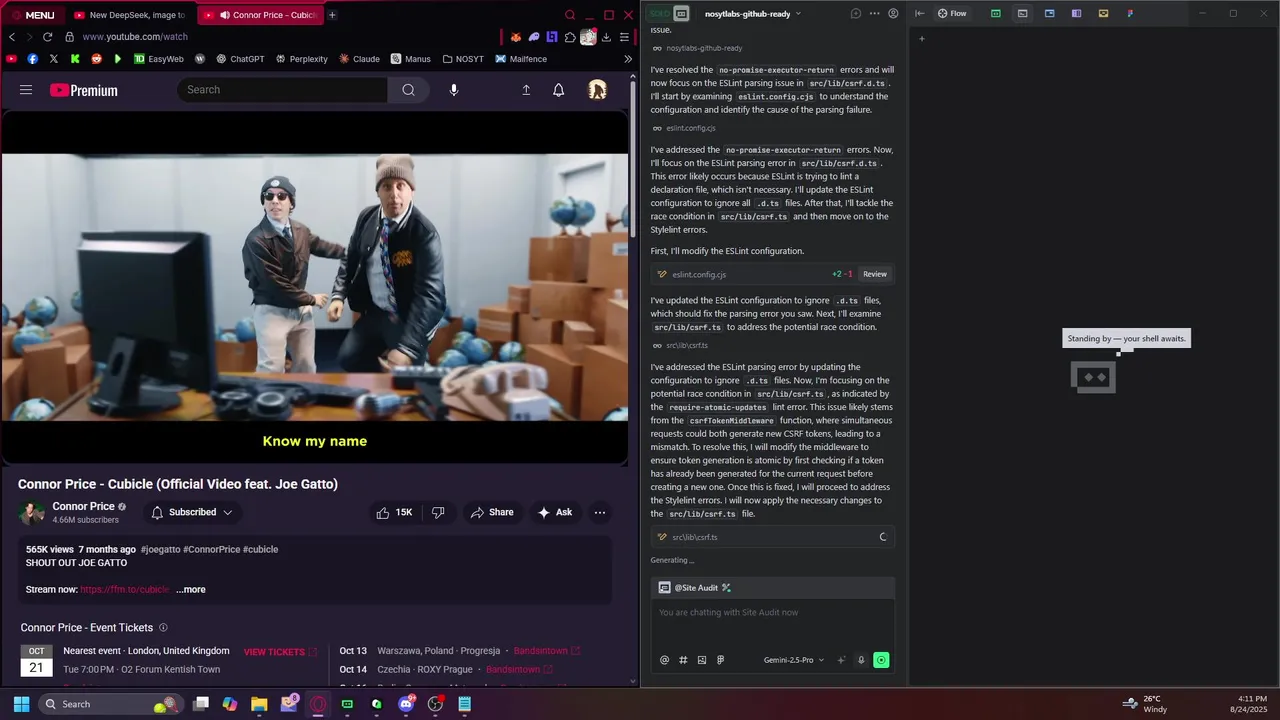This screenshot has width=1280, height=720.
Task: Start voice input in Site Audit chat
Action: click(861, 660)
